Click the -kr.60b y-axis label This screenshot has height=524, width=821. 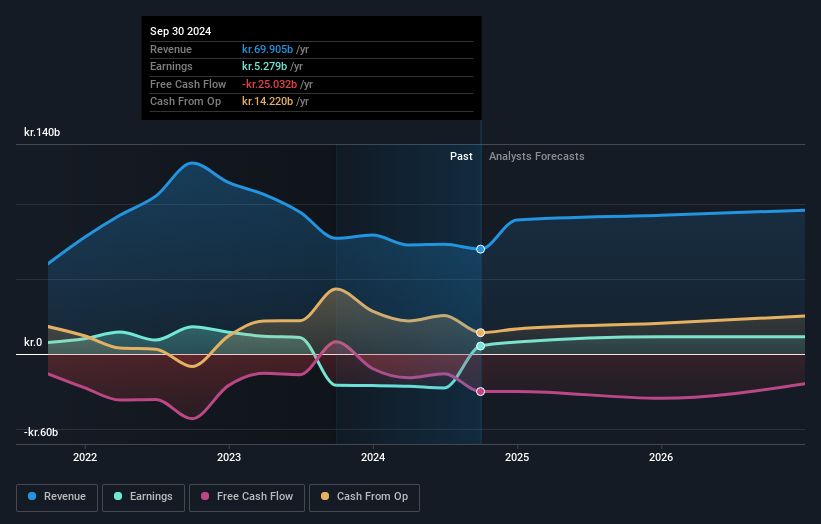point(41,432)
